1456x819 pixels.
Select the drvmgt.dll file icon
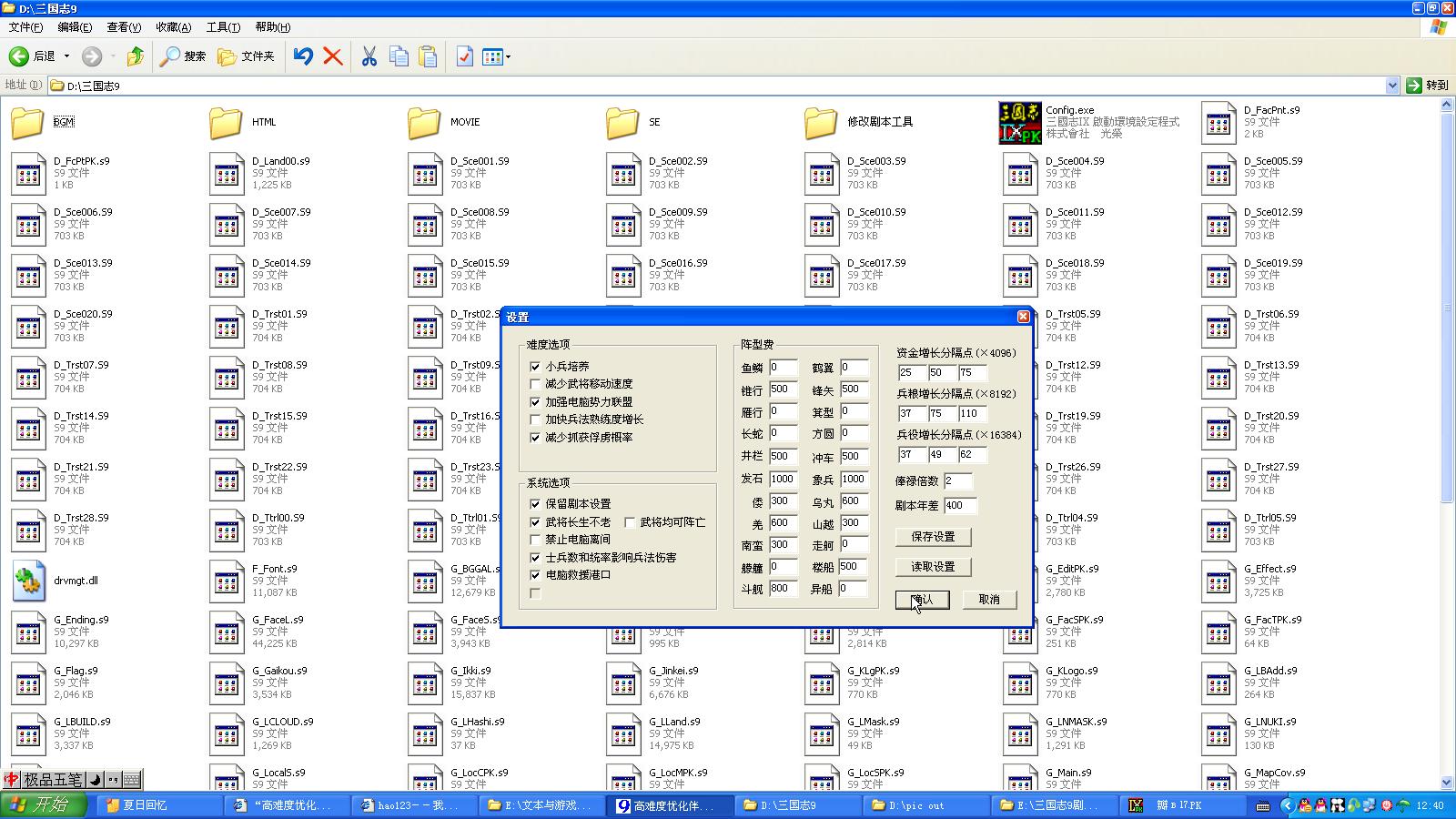tap(28, 581)
